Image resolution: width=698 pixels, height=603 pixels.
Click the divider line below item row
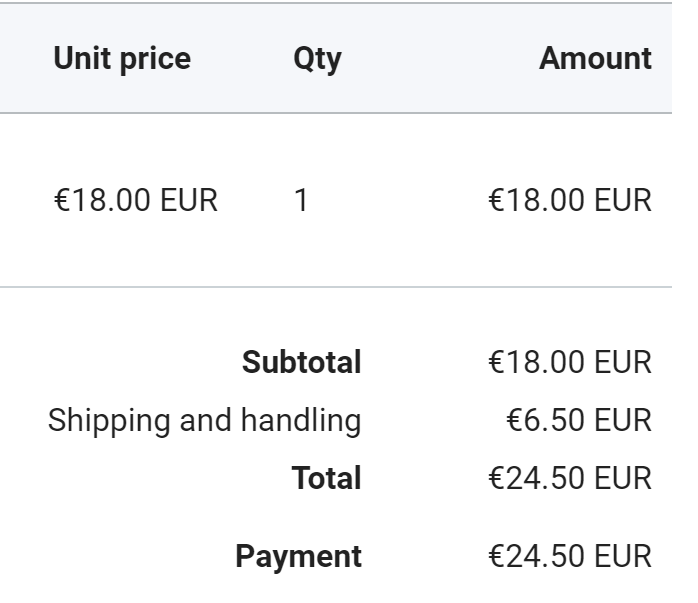click(336, 287)
